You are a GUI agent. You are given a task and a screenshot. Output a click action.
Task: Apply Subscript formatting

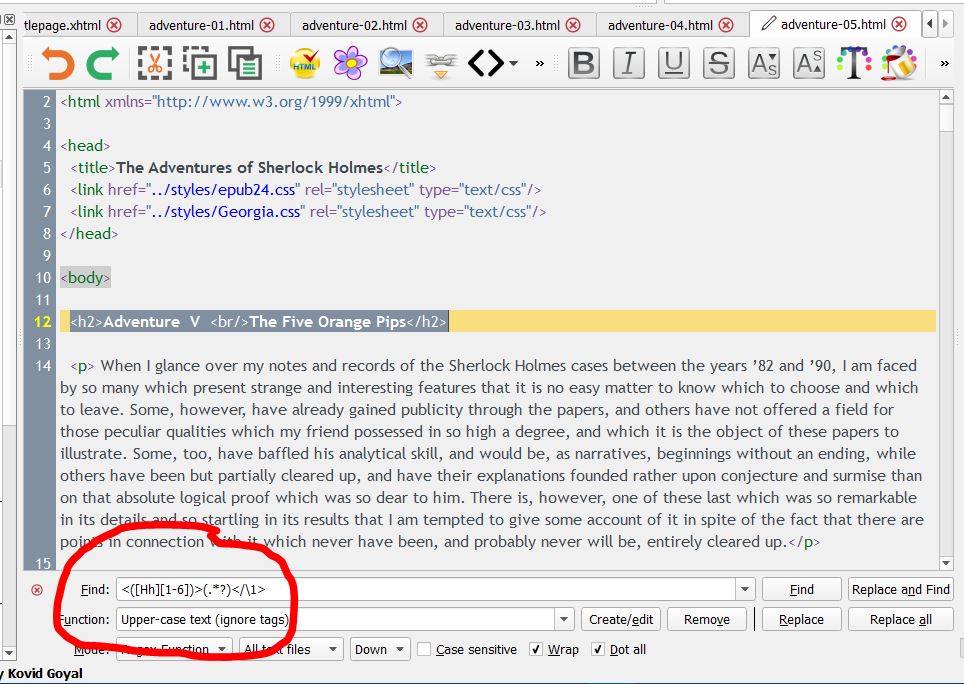(x=764, y=63)
